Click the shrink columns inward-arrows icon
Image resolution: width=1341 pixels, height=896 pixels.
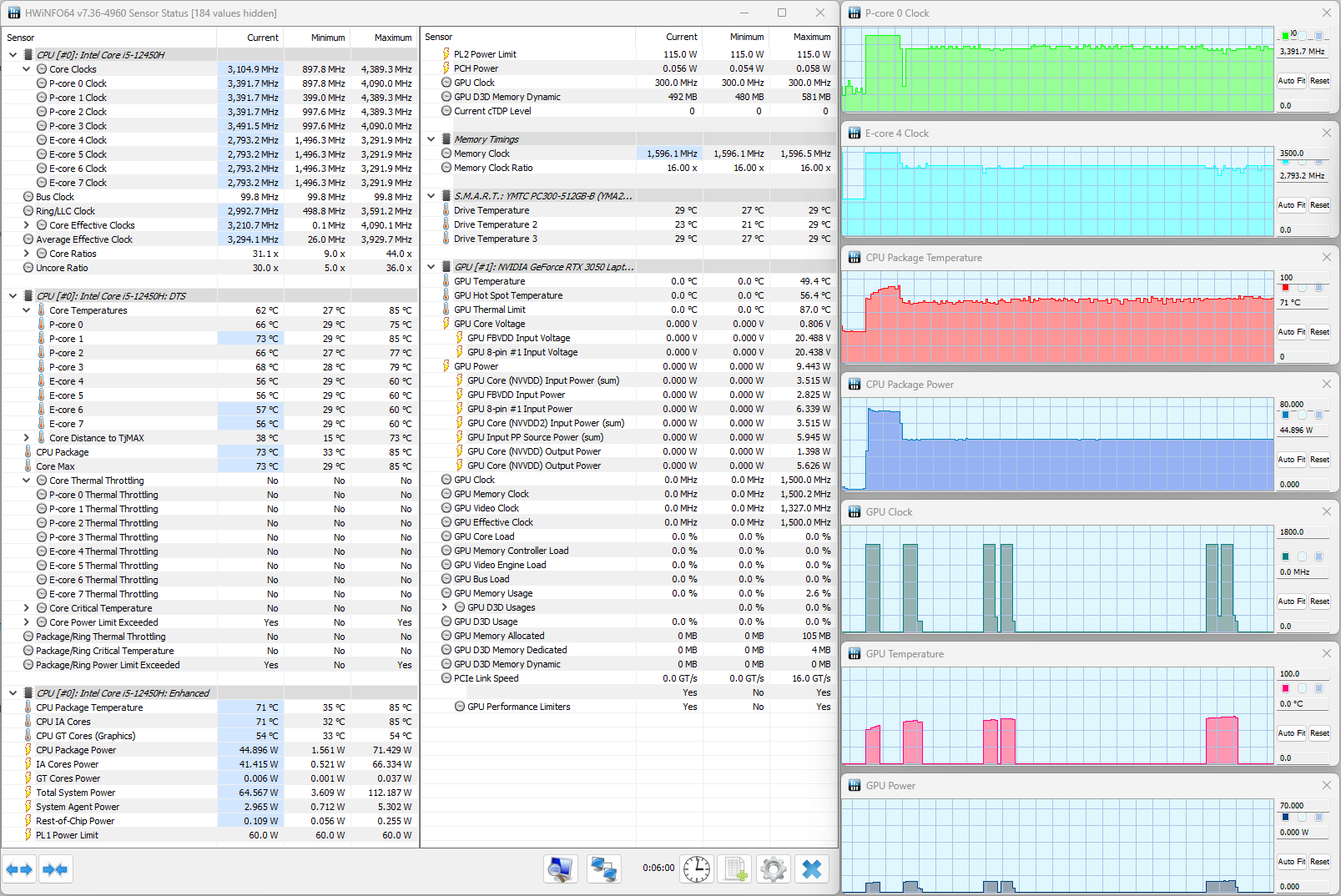coord(55,869)
